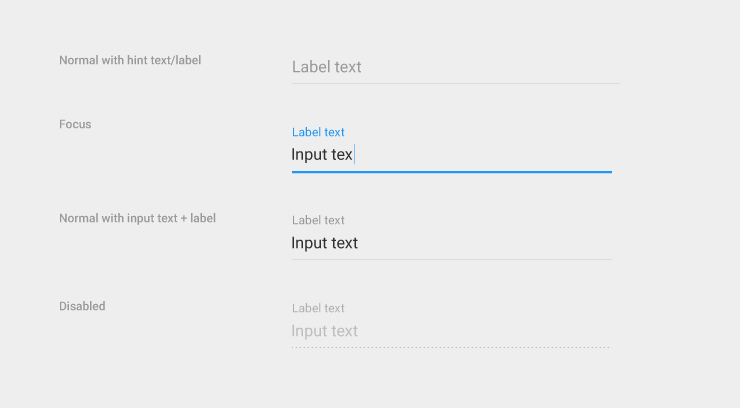Click the Normal with input text + label caption
The image size is (740, 408).
pos(137,218)
